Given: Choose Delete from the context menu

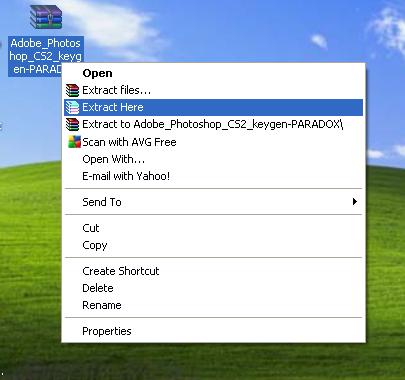Looking at the screenshot, I should click(213, 288).
